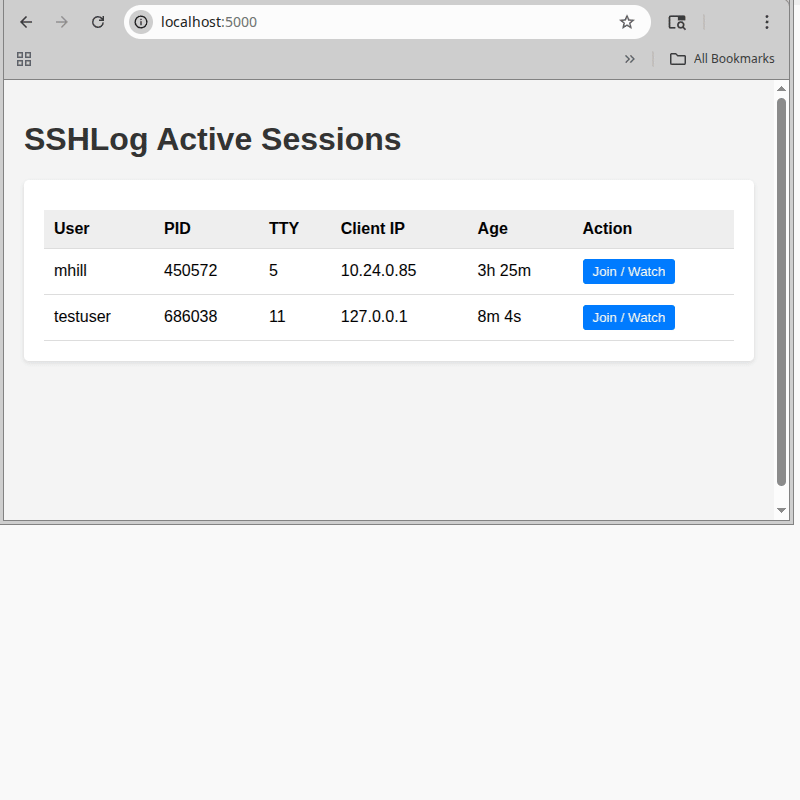The height and width of the screenshot is (800, 800).
Task: Select client IP 10.24.0.85
Action: [378, 270]
